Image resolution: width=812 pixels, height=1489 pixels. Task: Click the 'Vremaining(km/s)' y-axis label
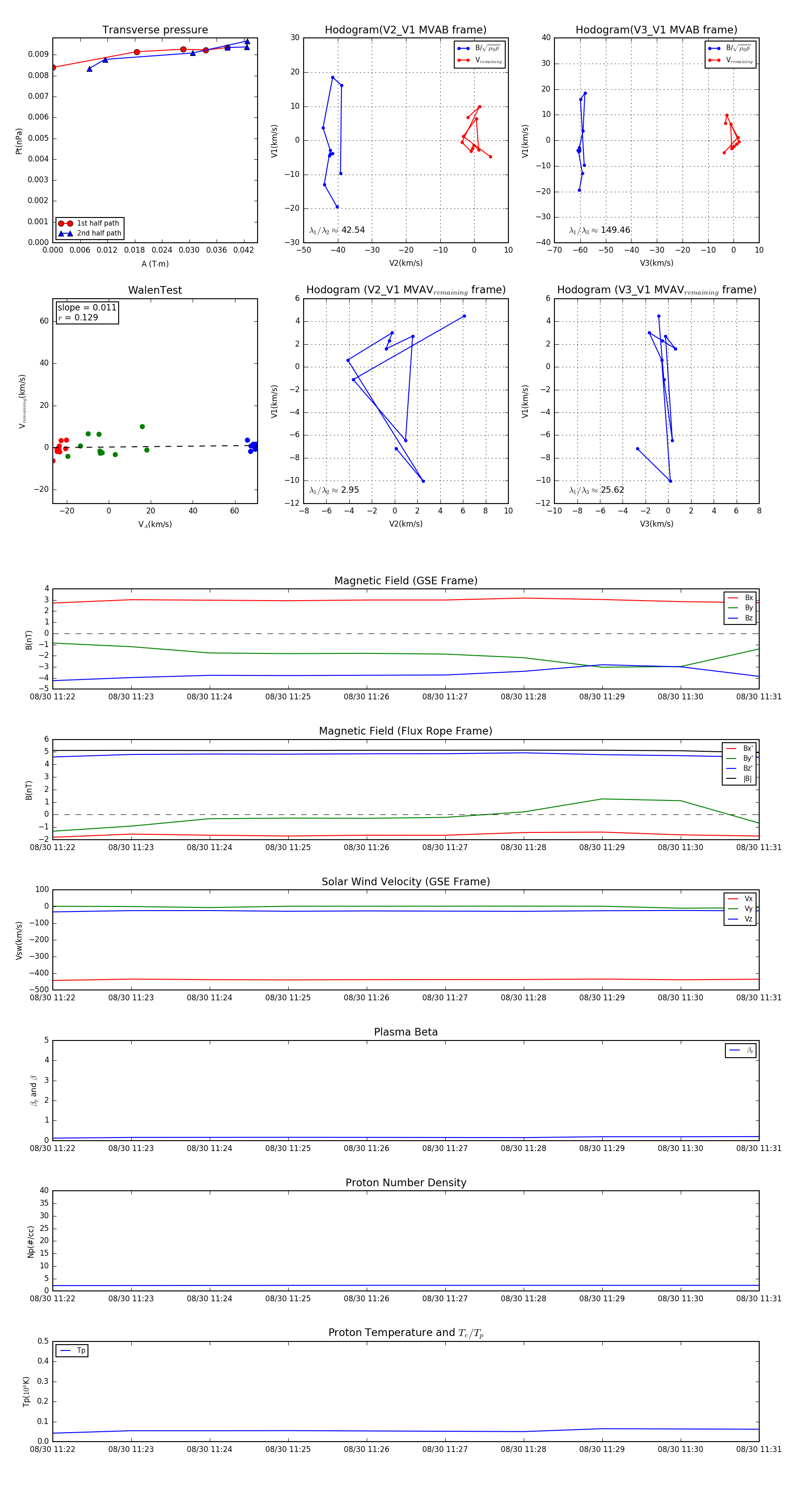tap(23, 401)
